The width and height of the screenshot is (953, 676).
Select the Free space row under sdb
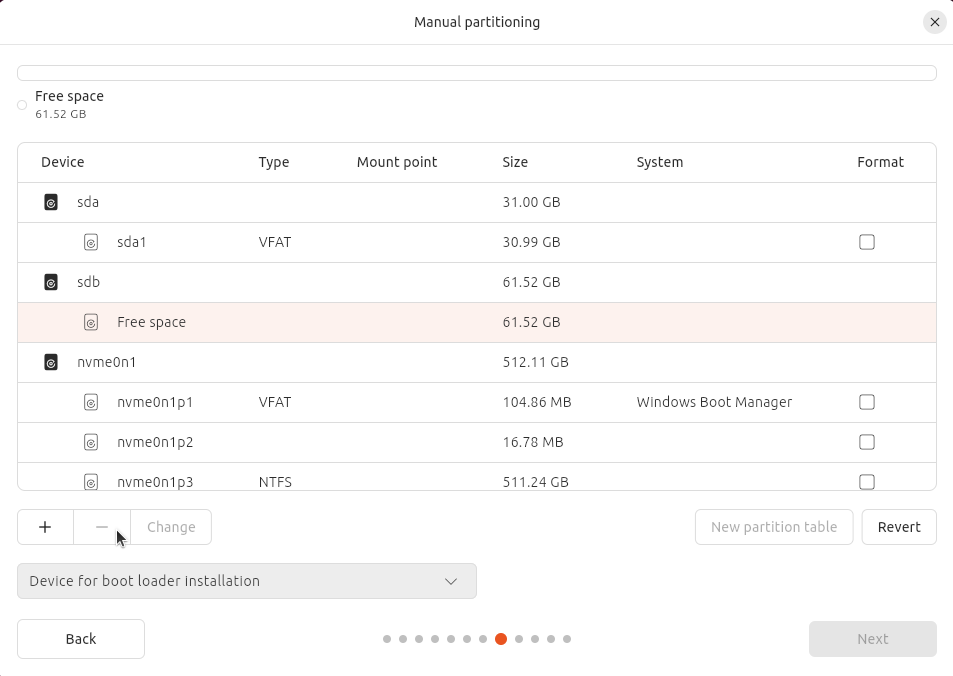pos(476,322)
